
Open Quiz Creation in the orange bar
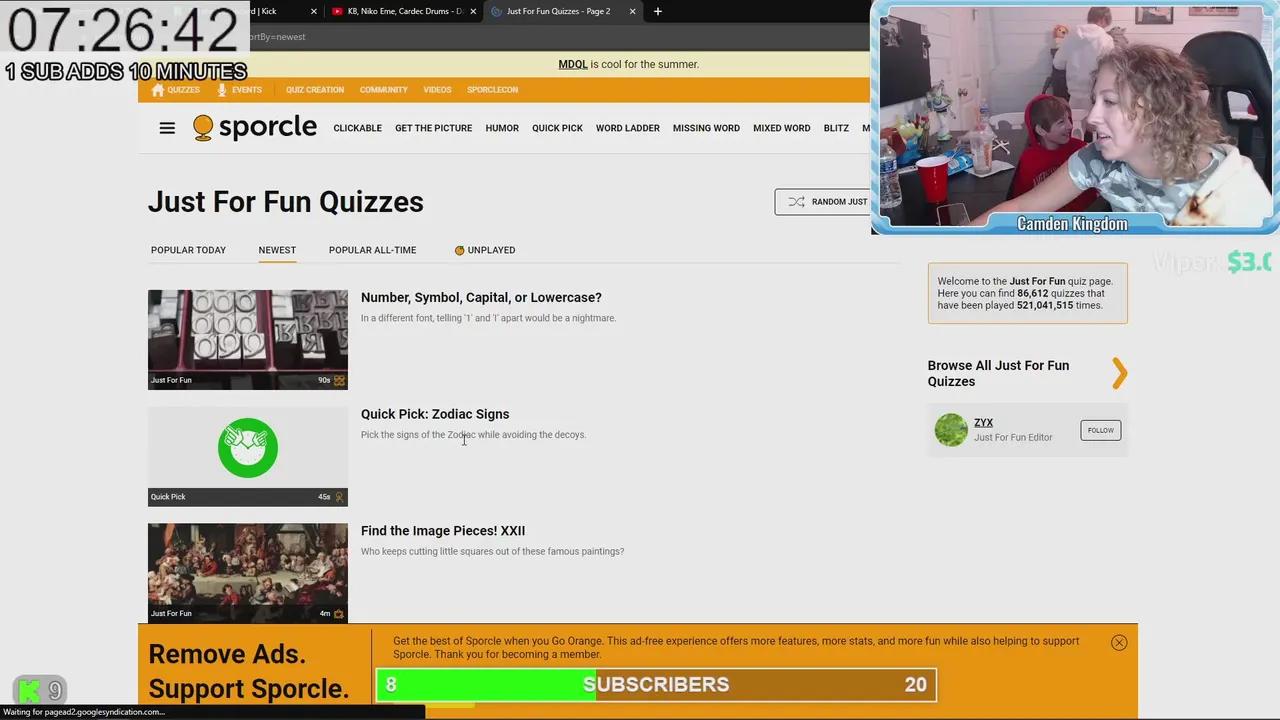[315, 90]
